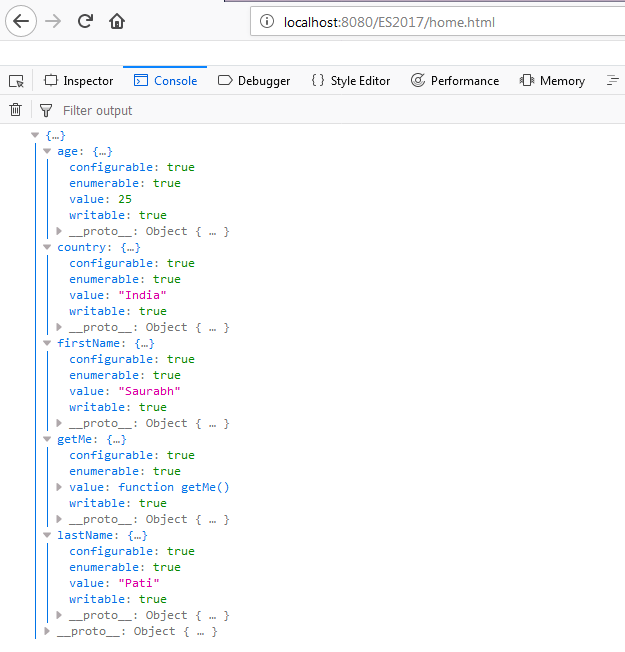Open the Memory tab
The width and height of the screenshot is (625, 652).
coord(552,81)
